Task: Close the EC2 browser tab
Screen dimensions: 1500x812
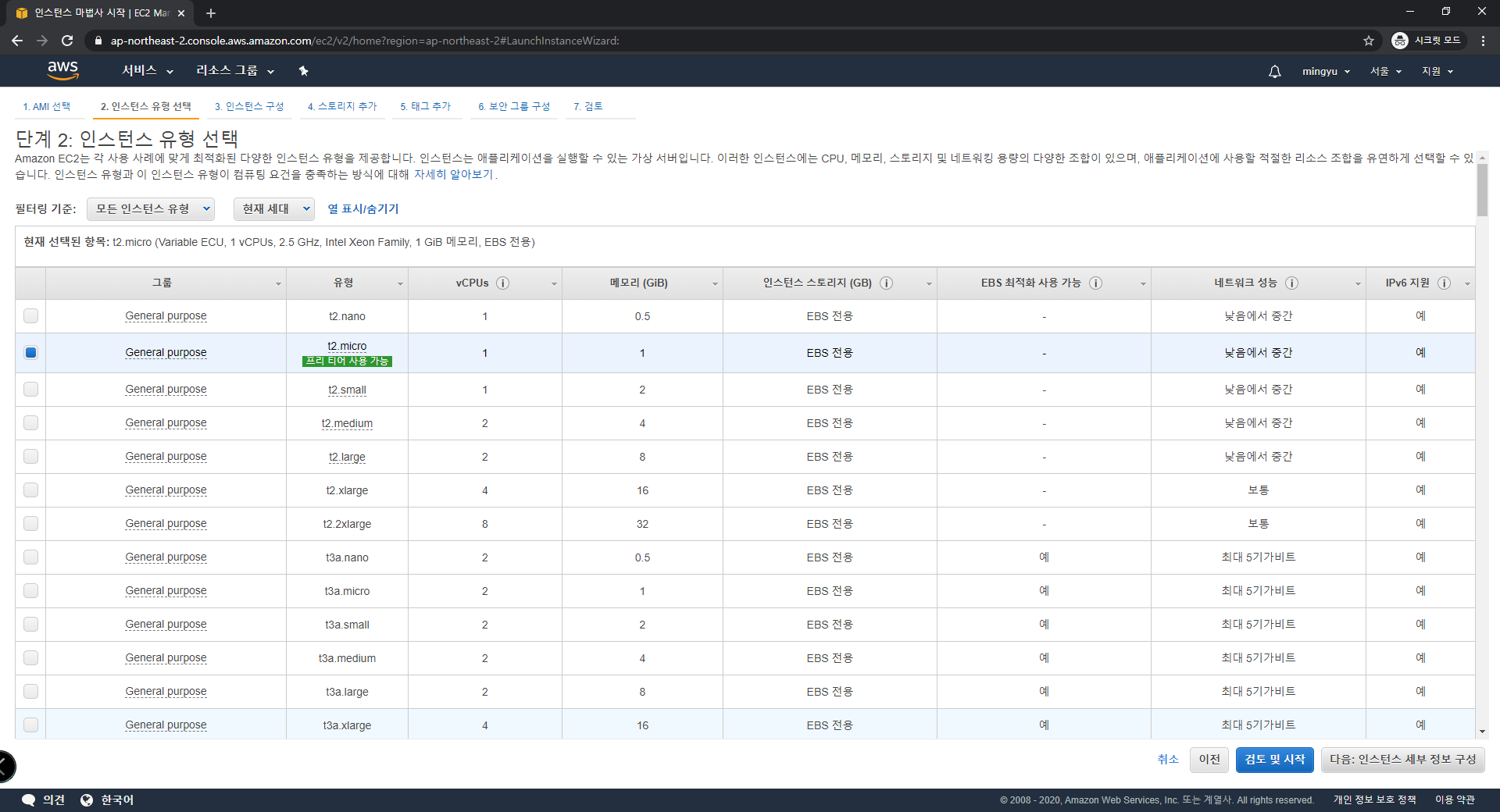Action: (181, 13)
